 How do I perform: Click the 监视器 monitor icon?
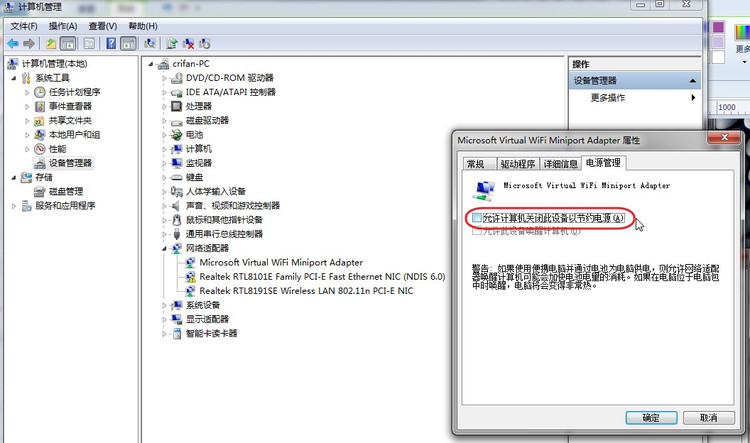176,163
